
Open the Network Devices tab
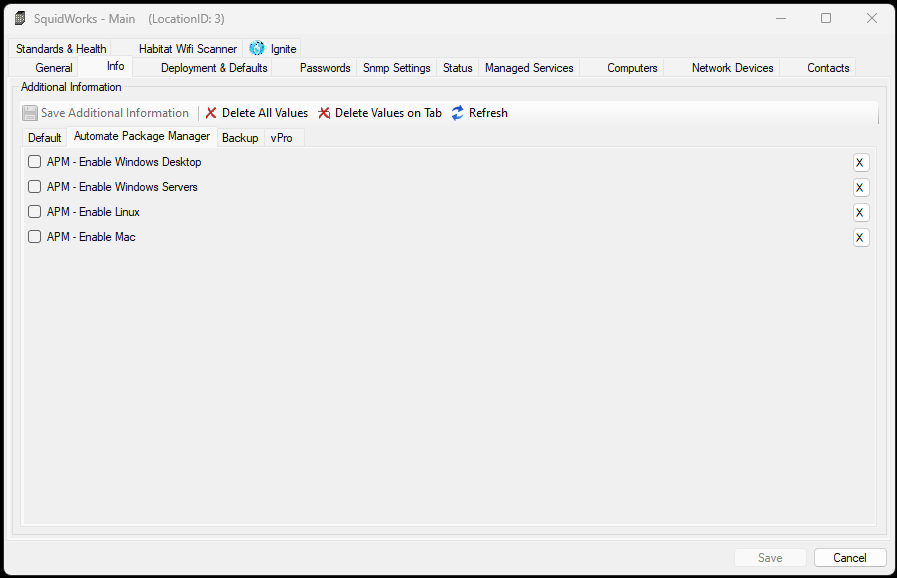[732, 68]
